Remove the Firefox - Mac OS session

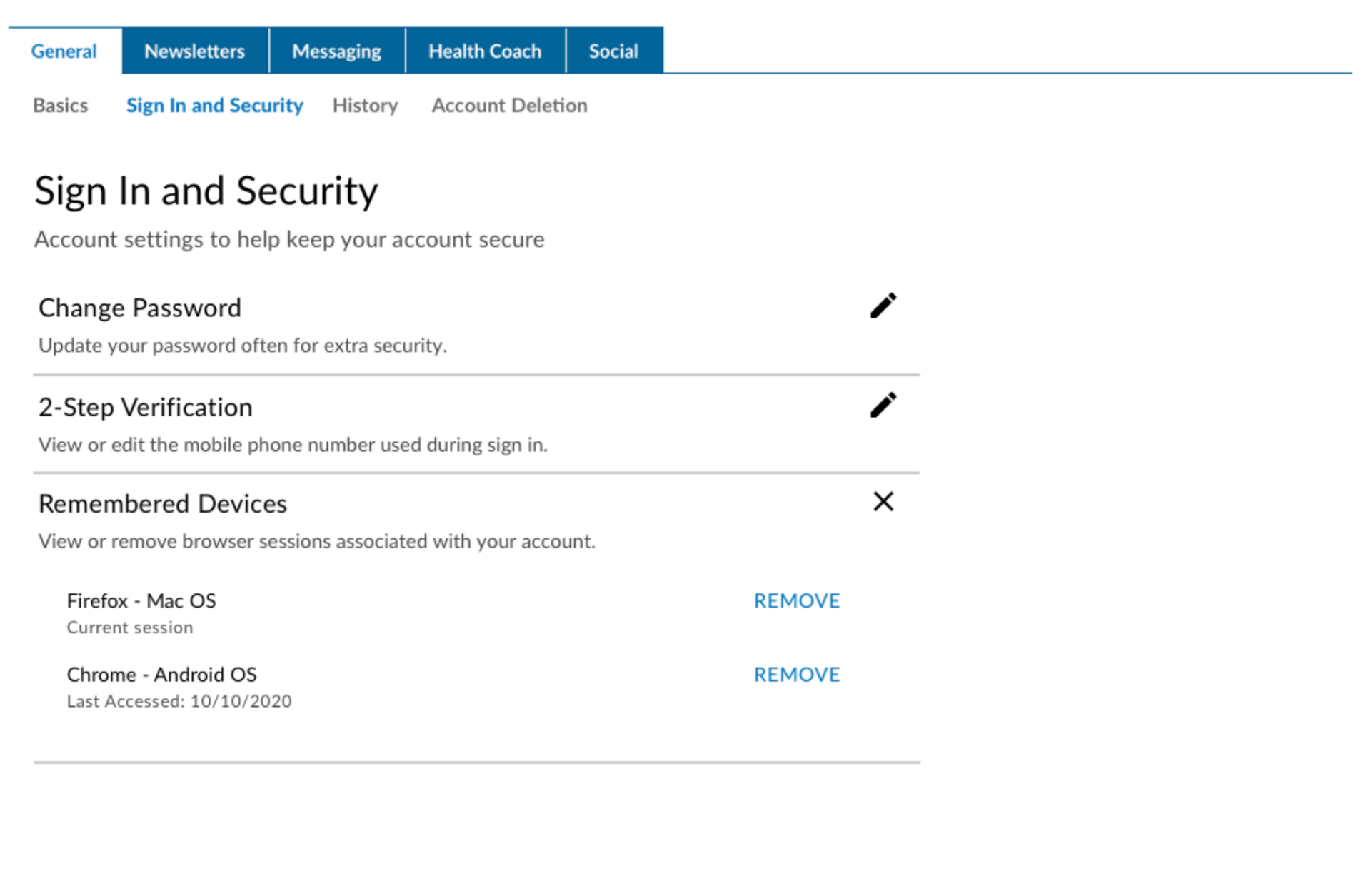(797, 601)
